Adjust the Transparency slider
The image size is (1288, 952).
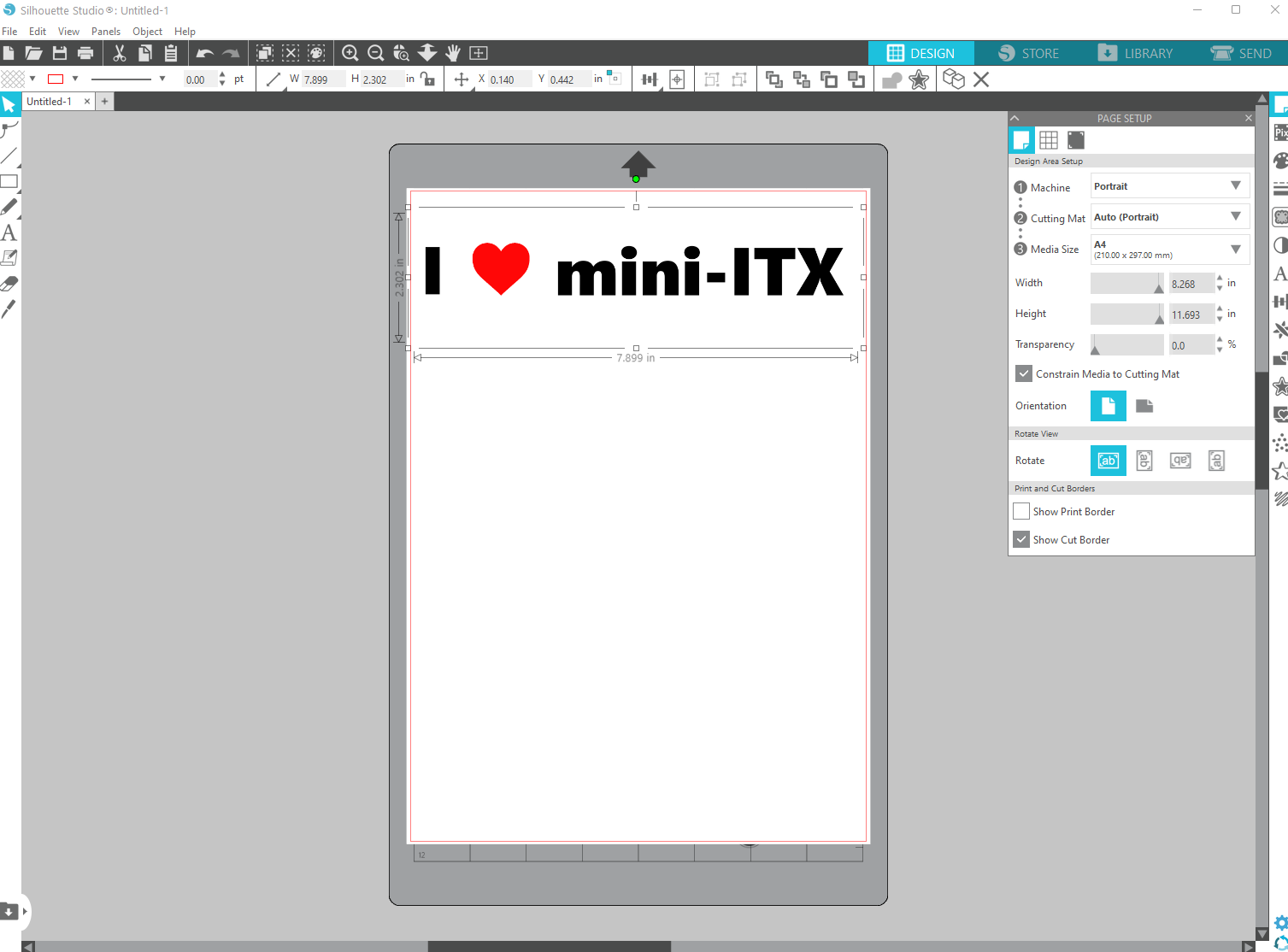(1126, 345)
